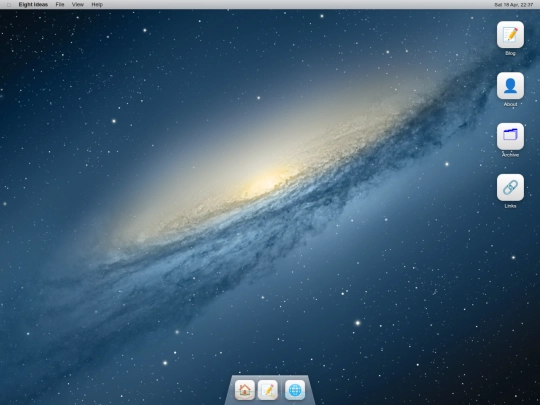Open the About desktop icon

coord(510,86)
